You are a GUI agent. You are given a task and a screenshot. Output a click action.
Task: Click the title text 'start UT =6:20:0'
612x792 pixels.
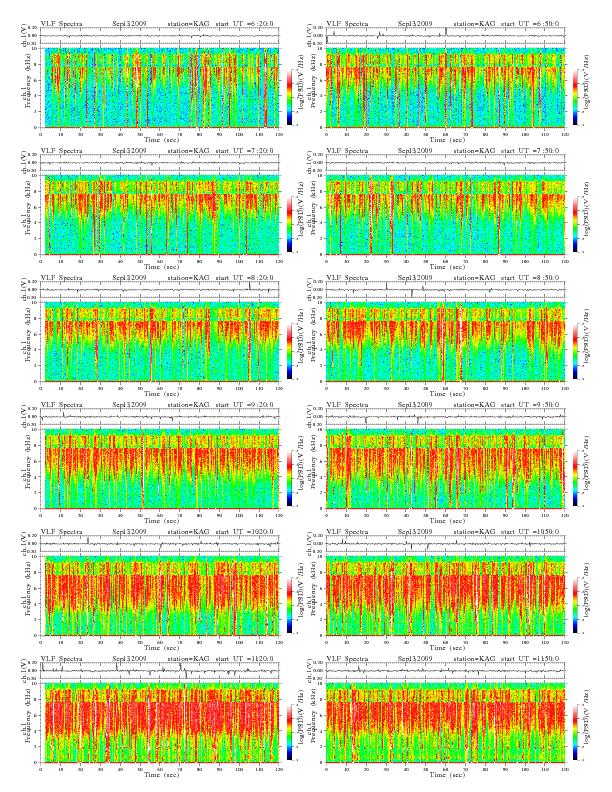tap(244, 23)
